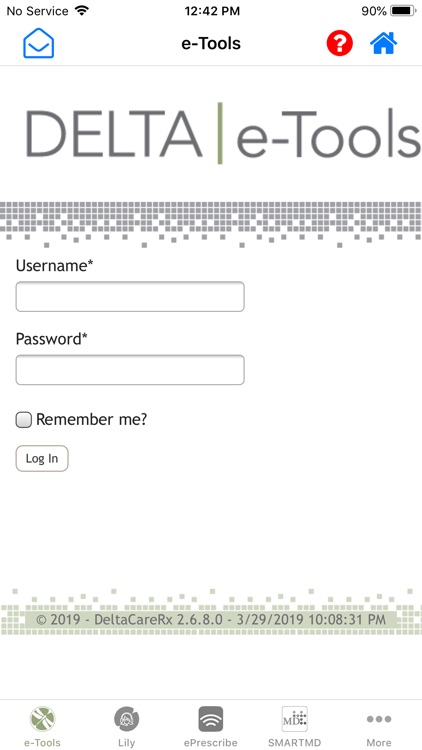
Task: Click the Remember me? label text
Action: (x=92, y=419)
